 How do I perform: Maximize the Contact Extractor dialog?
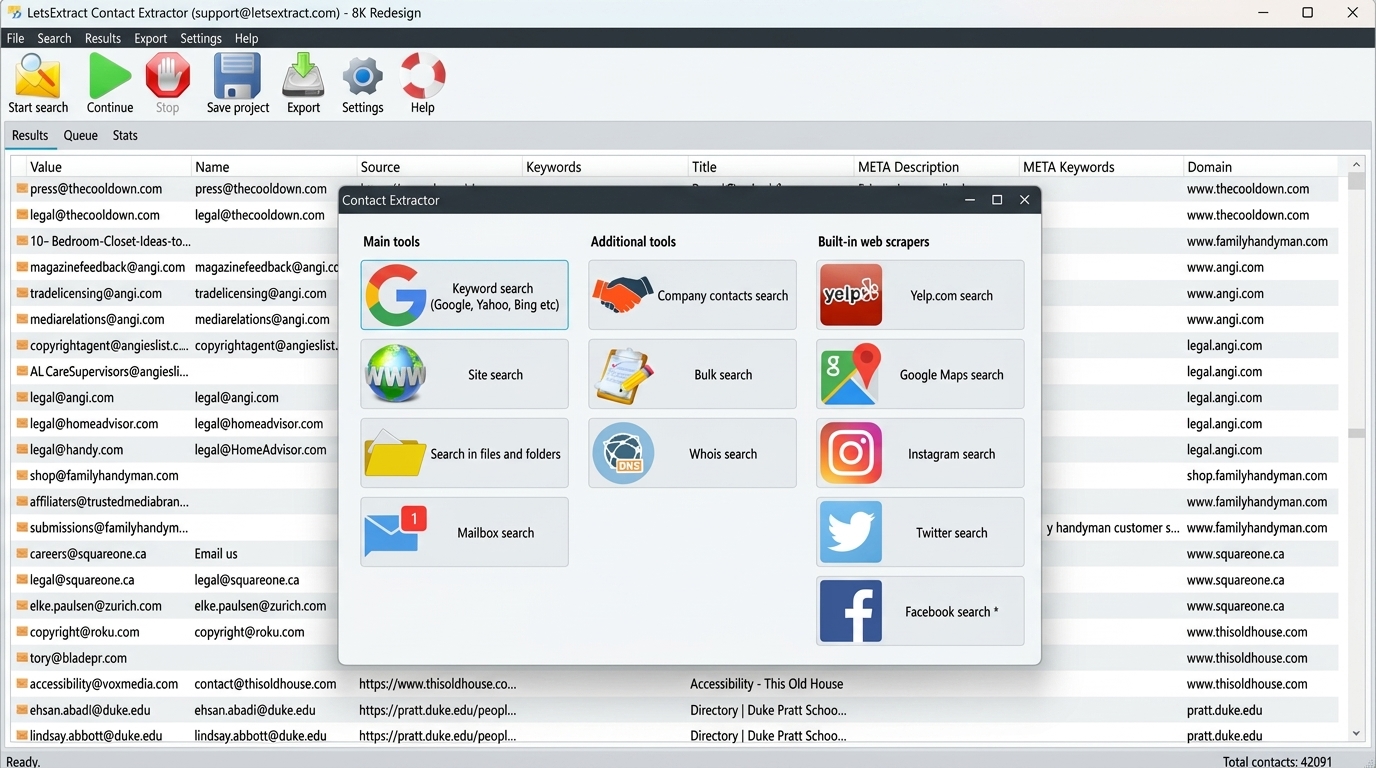point(997,200)
